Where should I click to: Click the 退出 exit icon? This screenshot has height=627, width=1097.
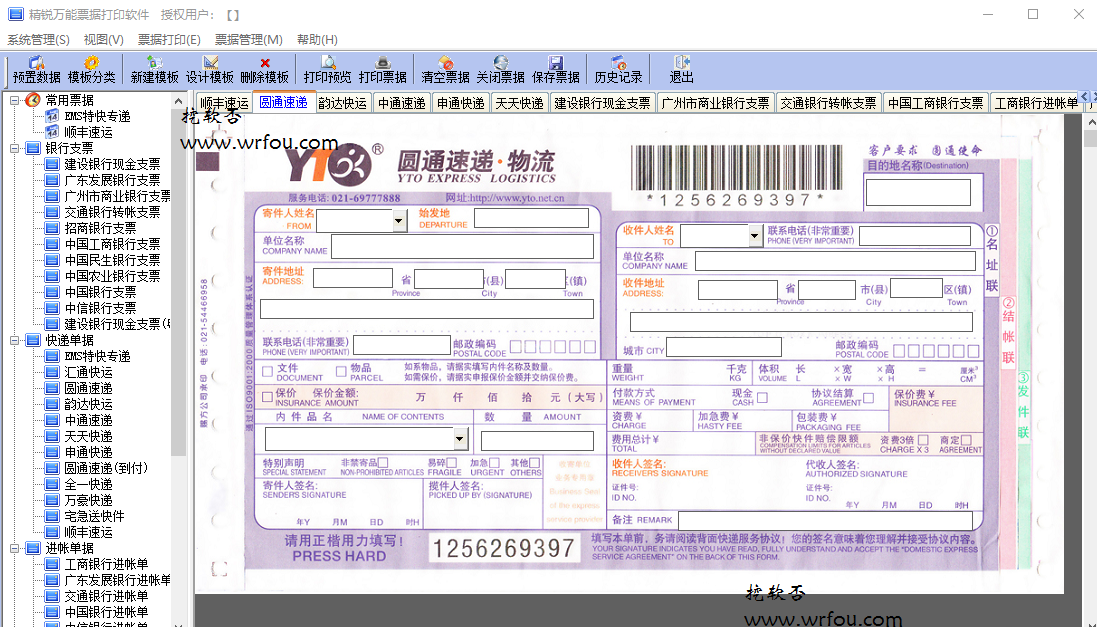[x=681, y=70]
